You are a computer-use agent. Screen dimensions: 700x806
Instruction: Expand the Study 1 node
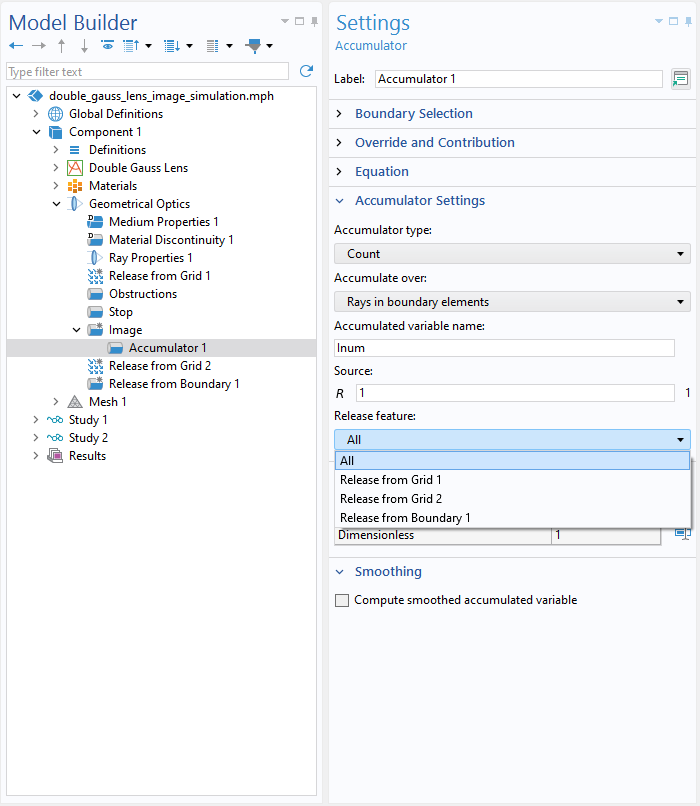coord(35,419)
